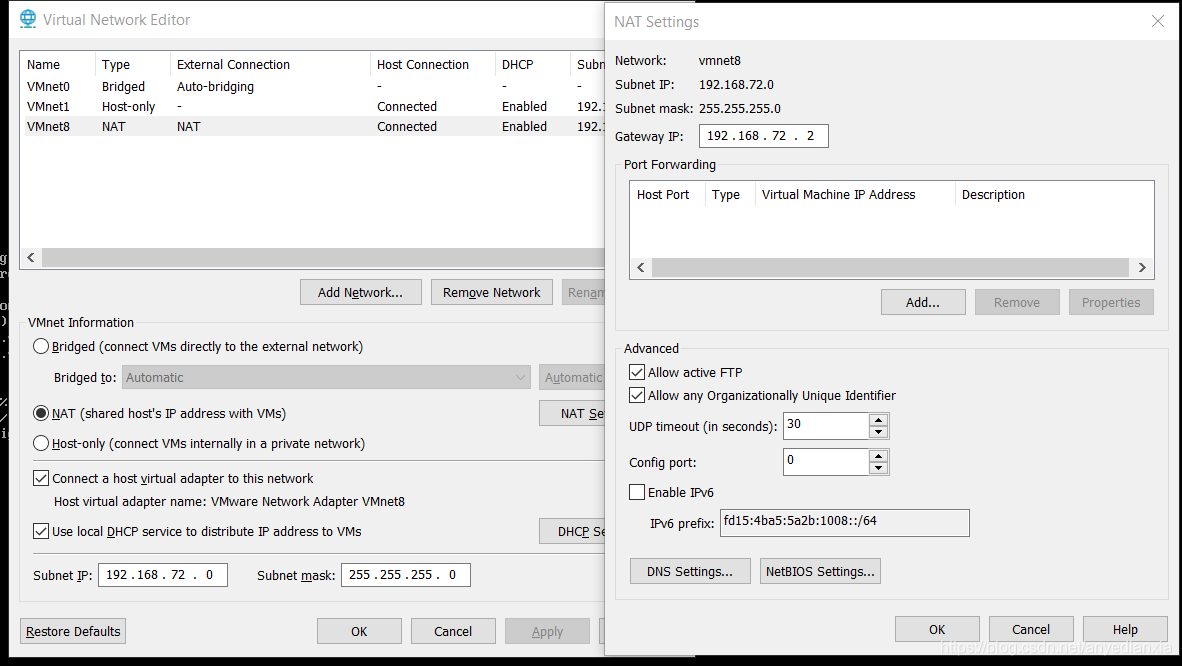Click the DHCP column header
This screenshot has height=666, width=1182.
[x=533, y=65]
